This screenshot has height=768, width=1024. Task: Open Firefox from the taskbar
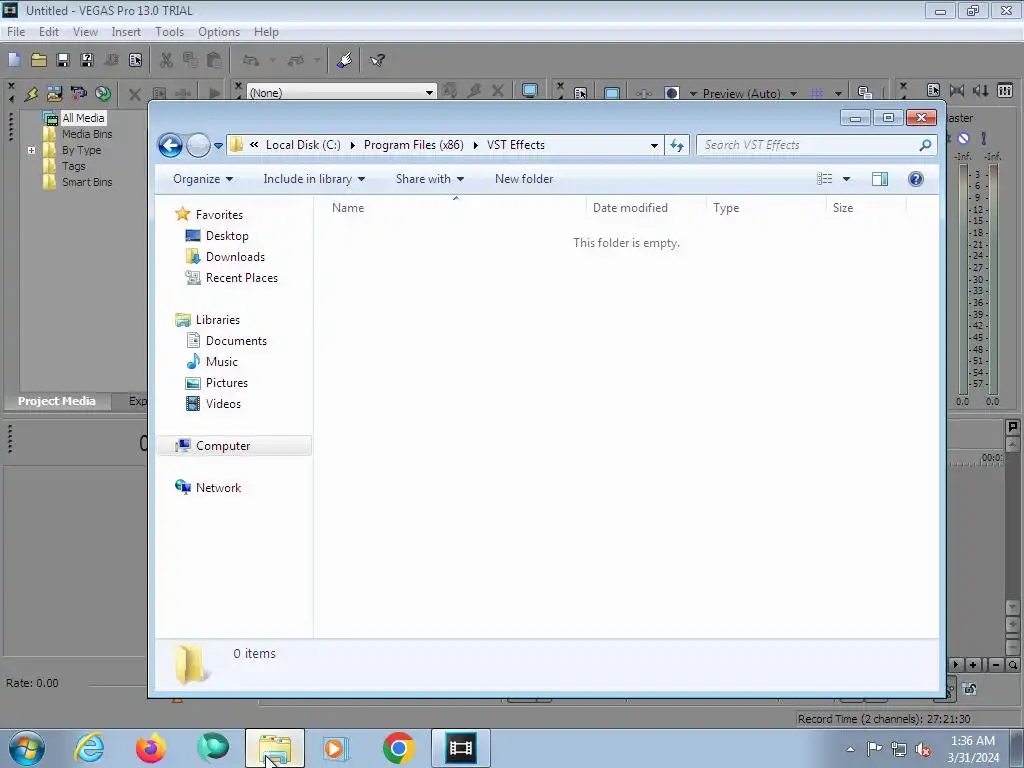click(x=150, y=748)
